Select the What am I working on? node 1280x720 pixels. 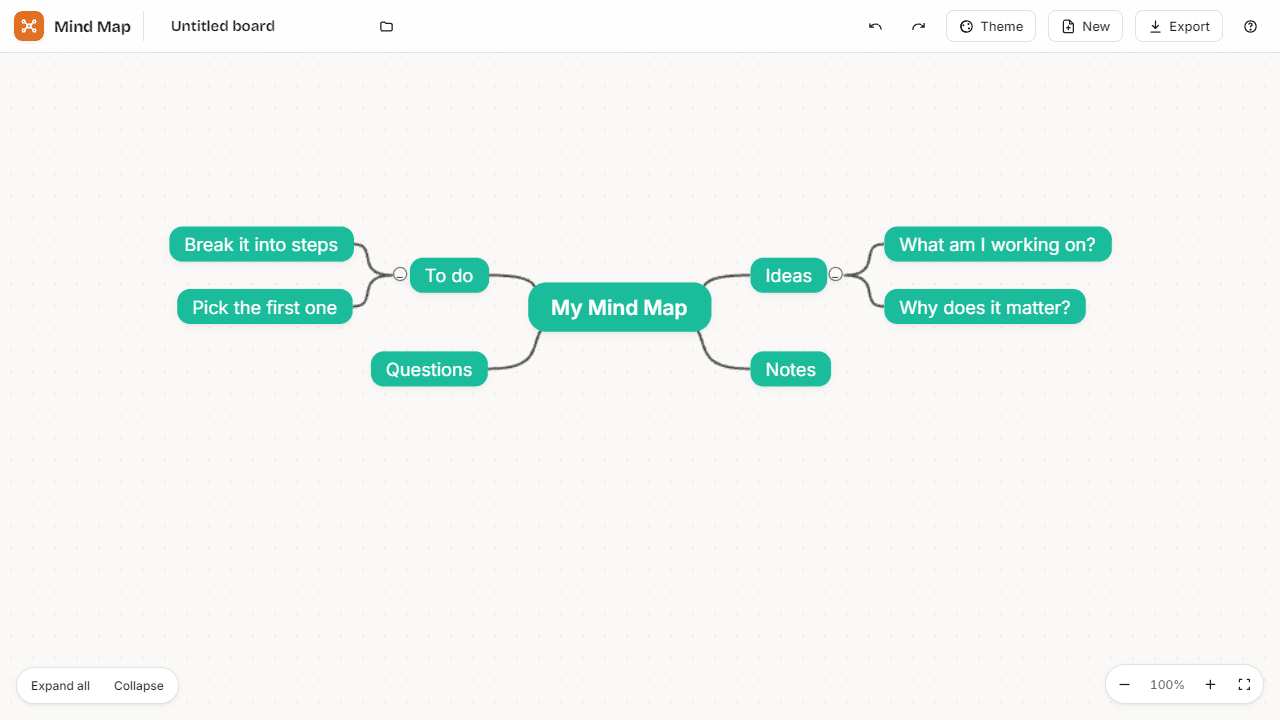[x=998, y=244]
